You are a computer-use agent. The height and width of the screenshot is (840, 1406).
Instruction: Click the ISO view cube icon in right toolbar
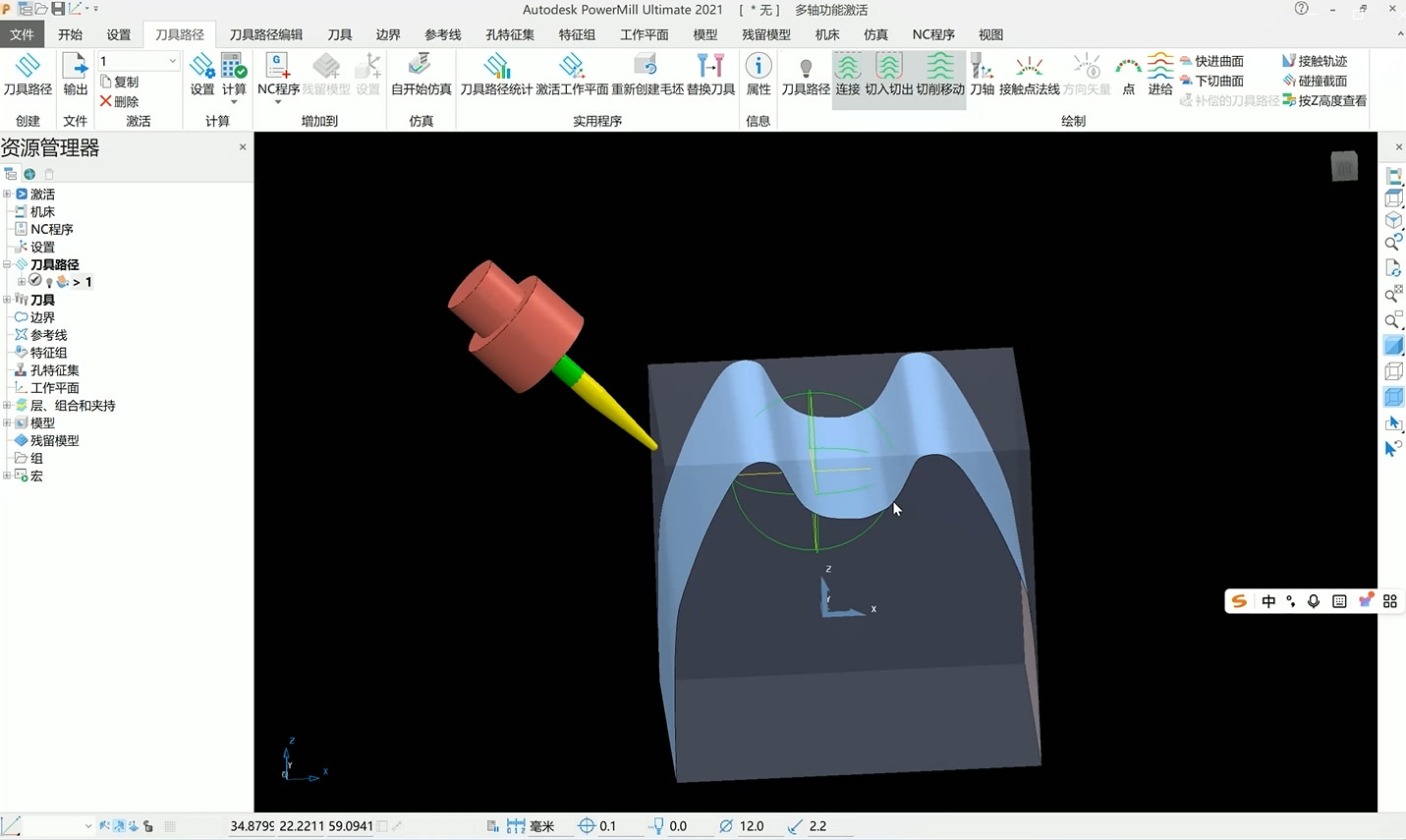click(x=1393, y=220)
